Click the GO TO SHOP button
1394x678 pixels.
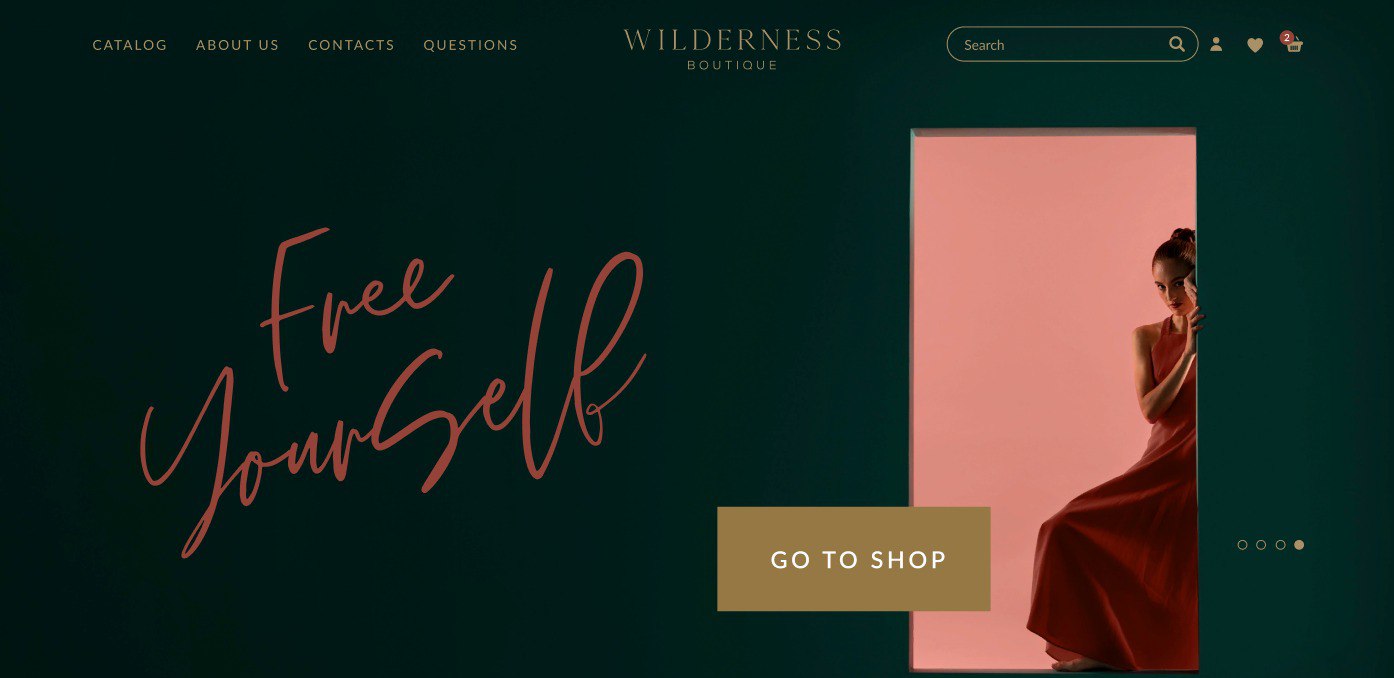click(854, 559)
